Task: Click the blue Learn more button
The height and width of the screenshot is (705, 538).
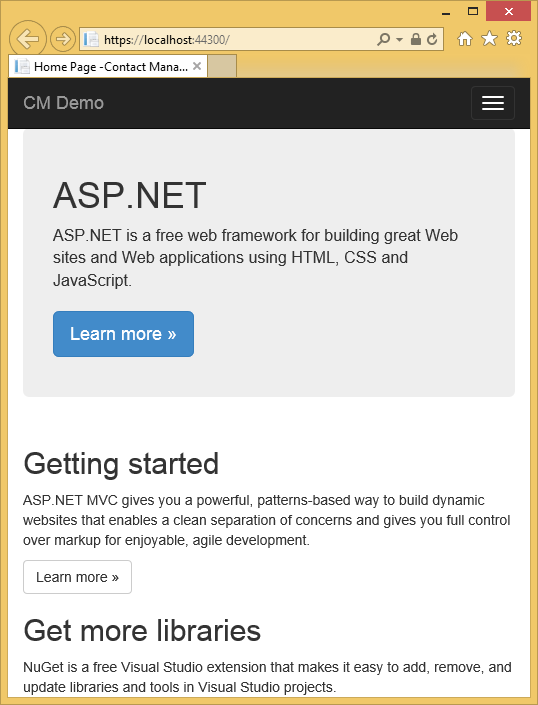Action: pyautogui.click(x=123, y=334)
